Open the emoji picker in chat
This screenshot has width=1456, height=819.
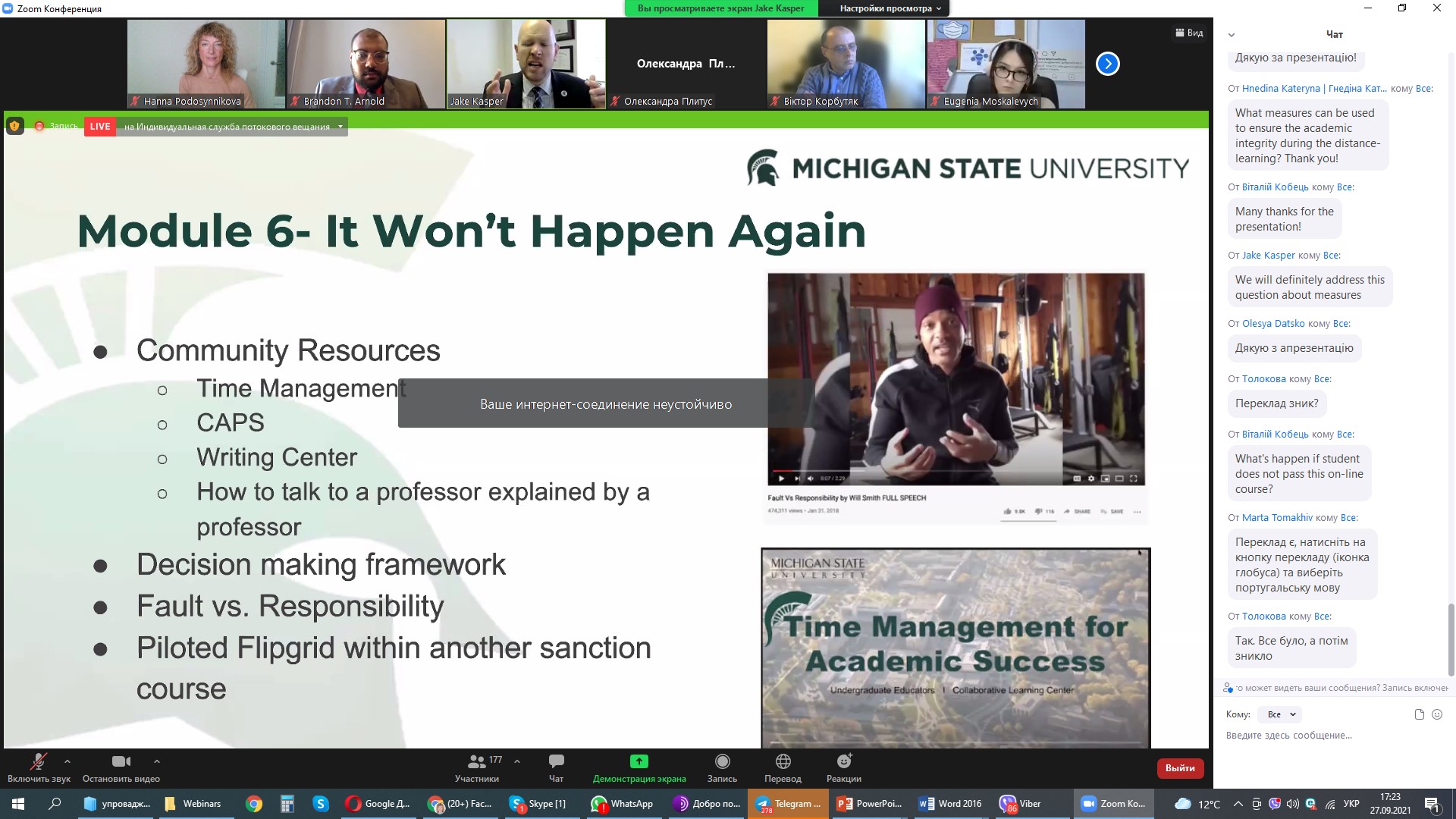pyautogui.click(x=1436, y=714)
